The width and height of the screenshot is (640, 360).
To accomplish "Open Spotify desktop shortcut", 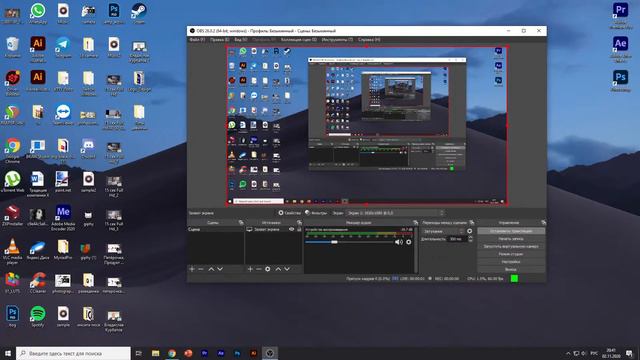I will click(x=38, y=317).
